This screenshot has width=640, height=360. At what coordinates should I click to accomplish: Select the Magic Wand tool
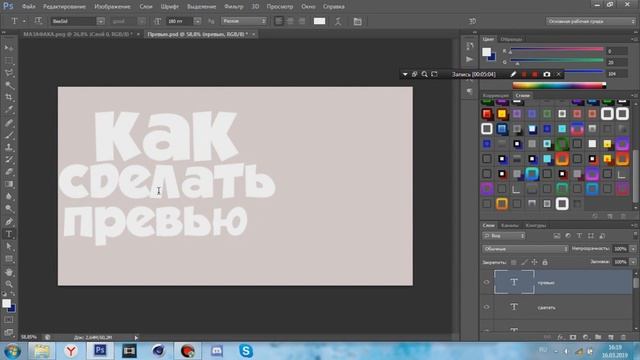(9, 85)
